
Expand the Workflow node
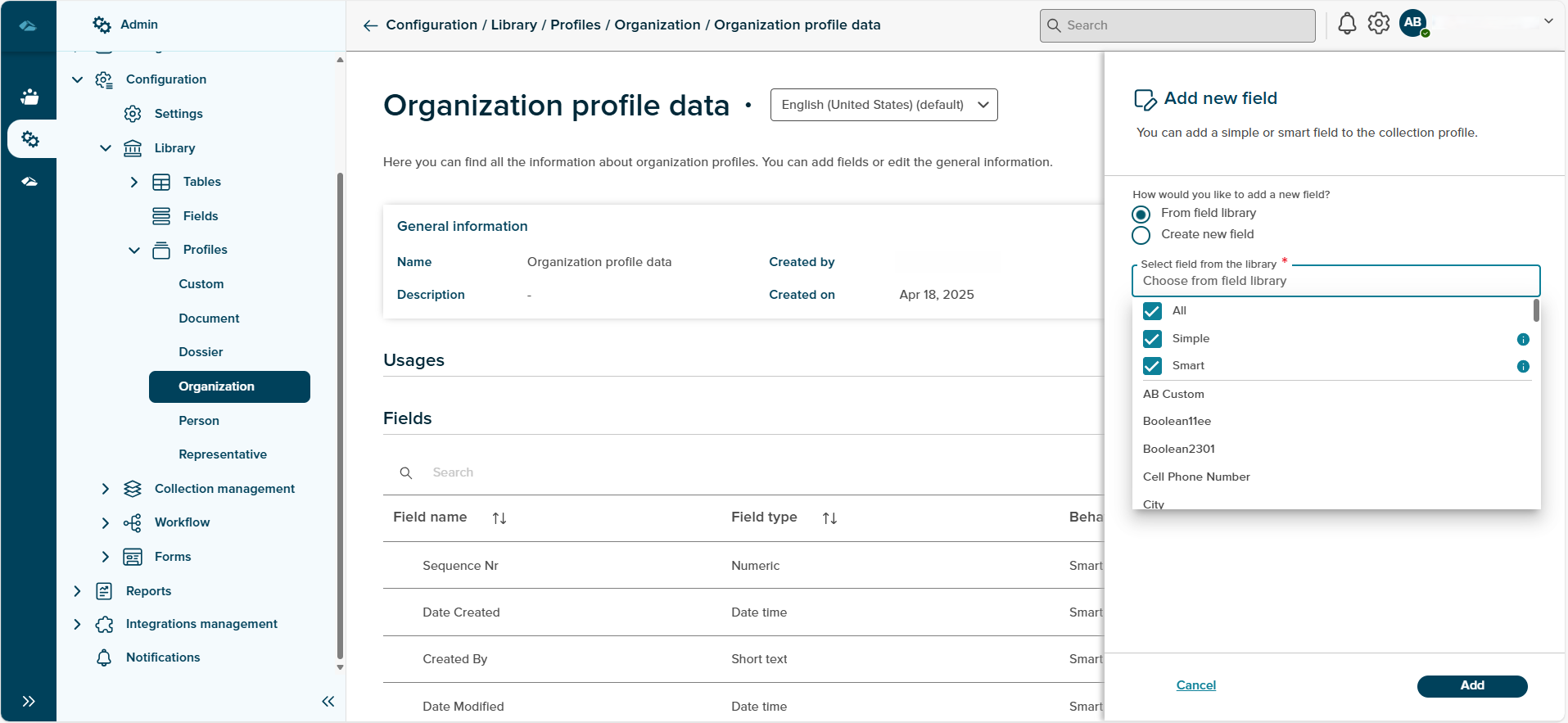[106, 522]
